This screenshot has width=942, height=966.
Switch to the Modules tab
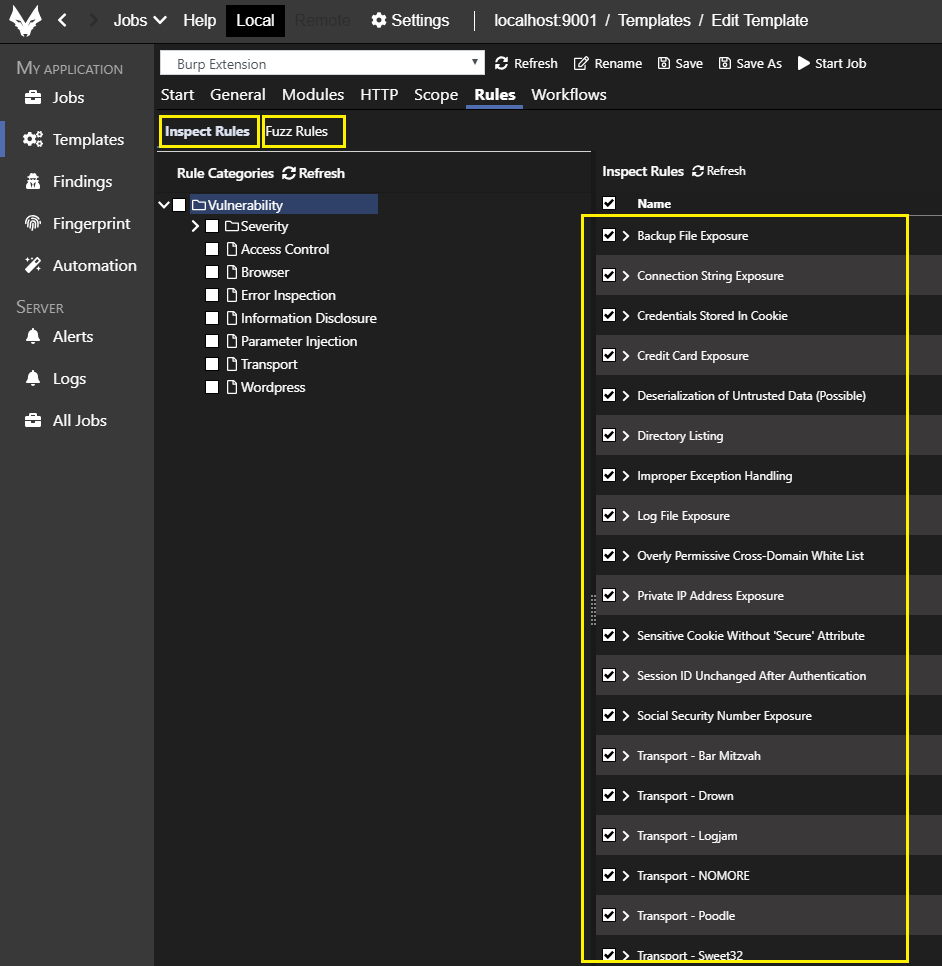[313, 94]
